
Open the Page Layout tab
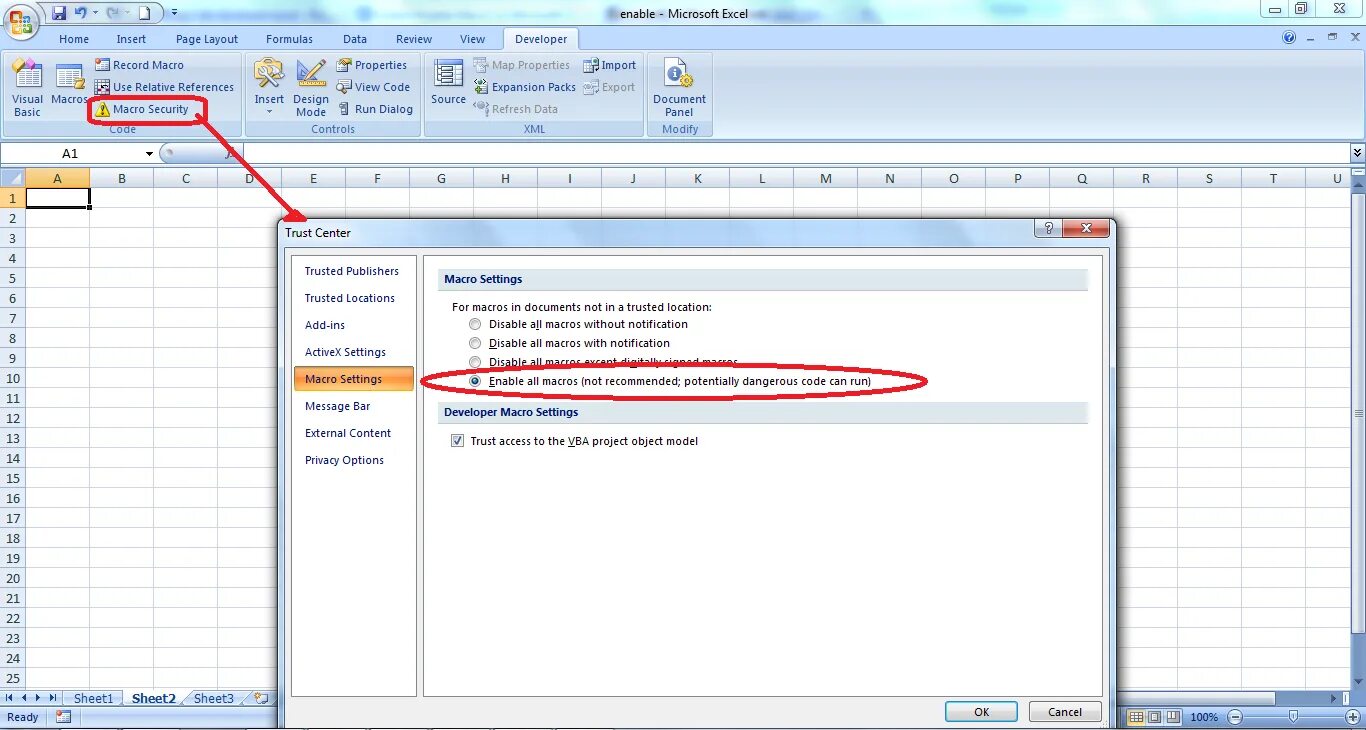coord(207,39)
